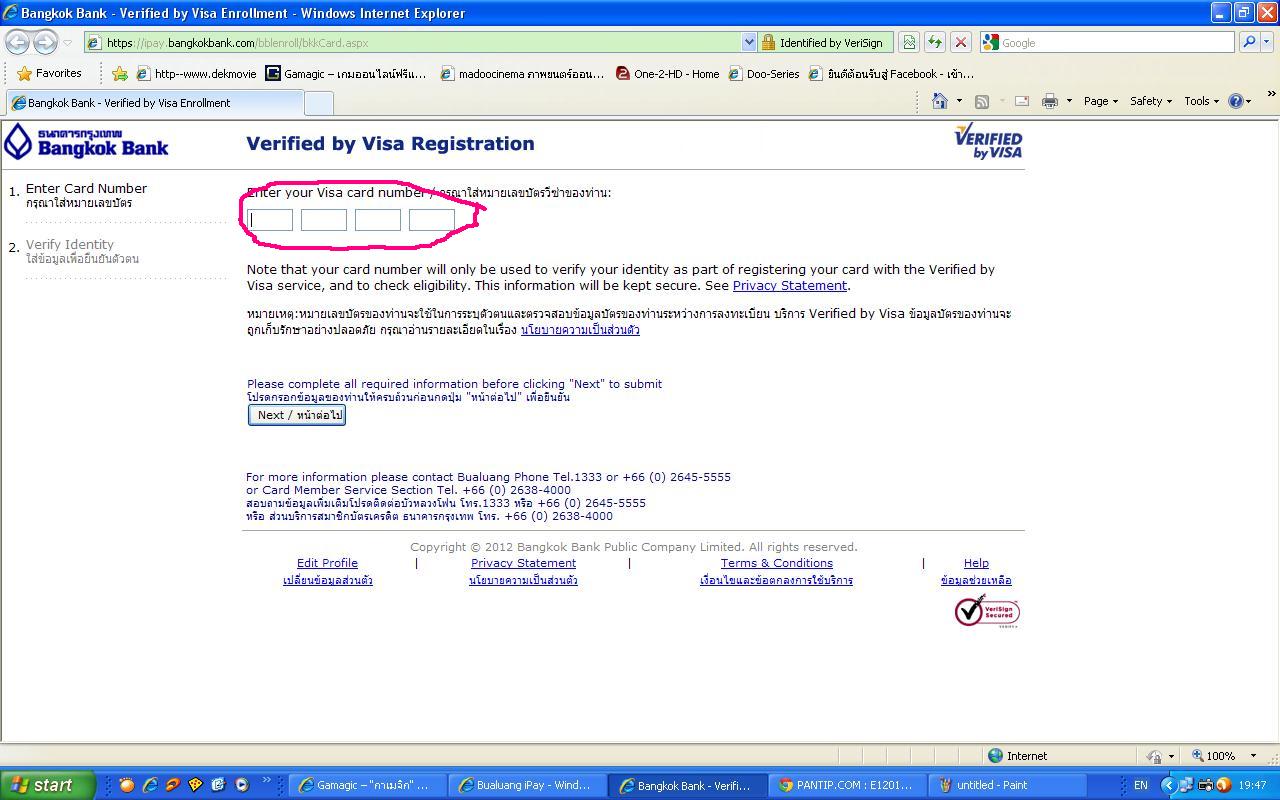
Task: Open the Help question mark menu
Action: (x=1239, y=101)
